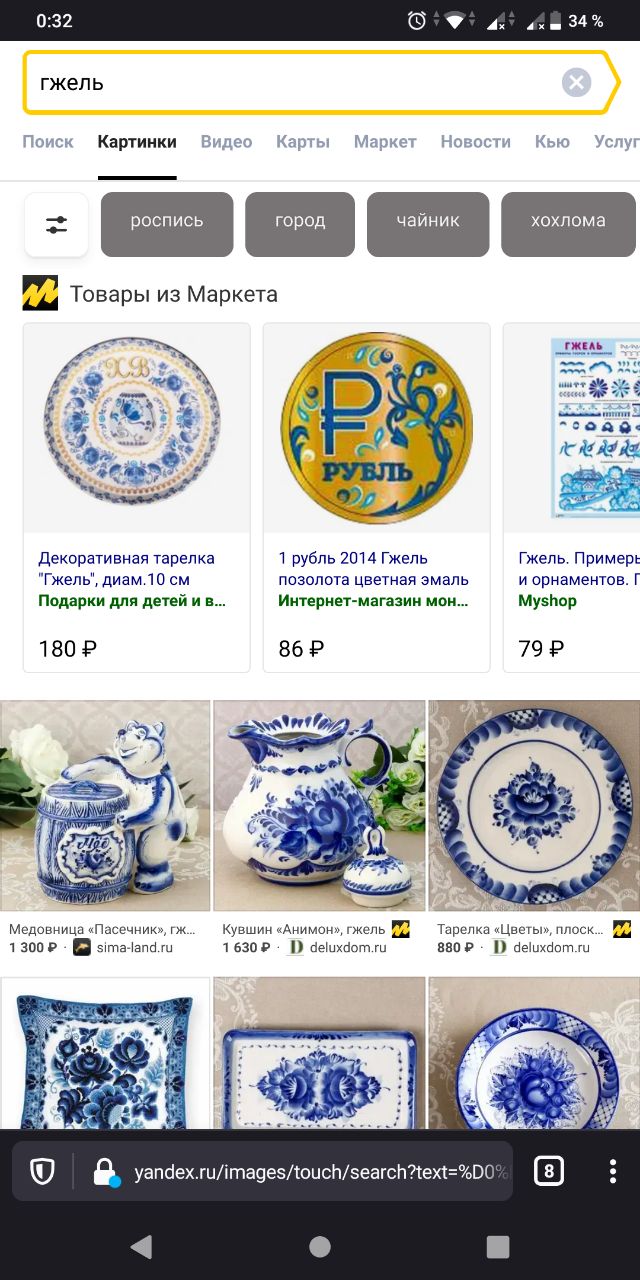Open browser tabs counter showing 8
The height and width of the screenshot is (1280, 640).
click(549, 1171)
